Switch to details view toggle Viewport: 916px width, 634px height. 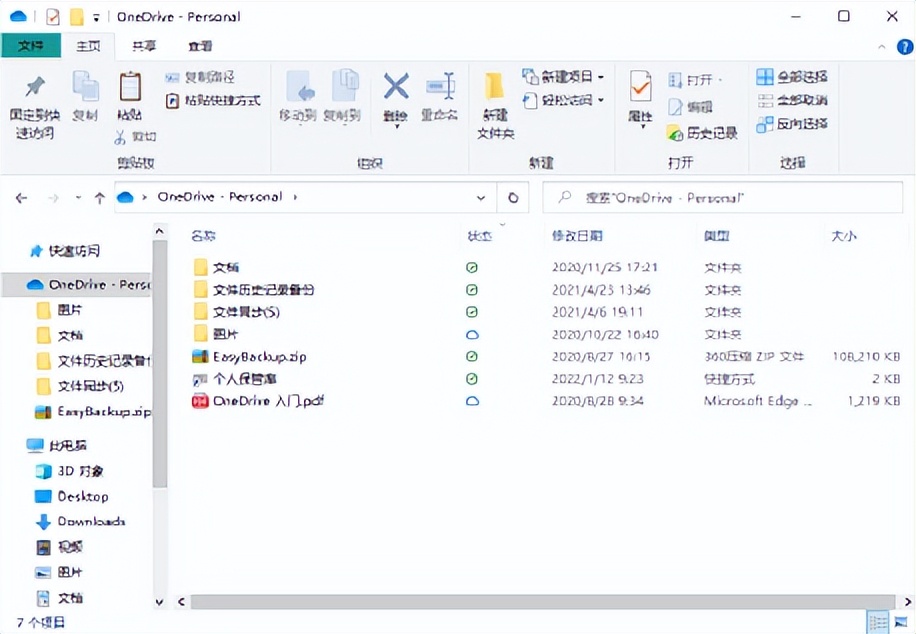[877, 620]
